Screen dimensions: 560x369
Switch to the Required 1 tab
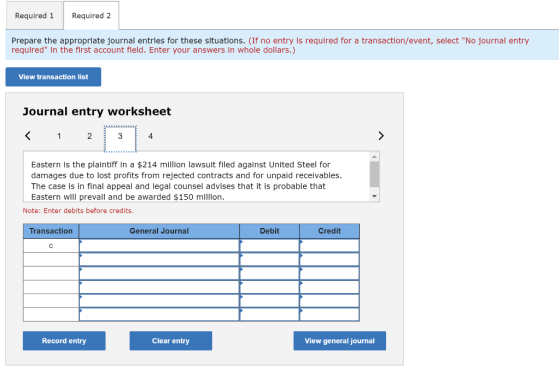pyautogui.click(x=34, y=16)
